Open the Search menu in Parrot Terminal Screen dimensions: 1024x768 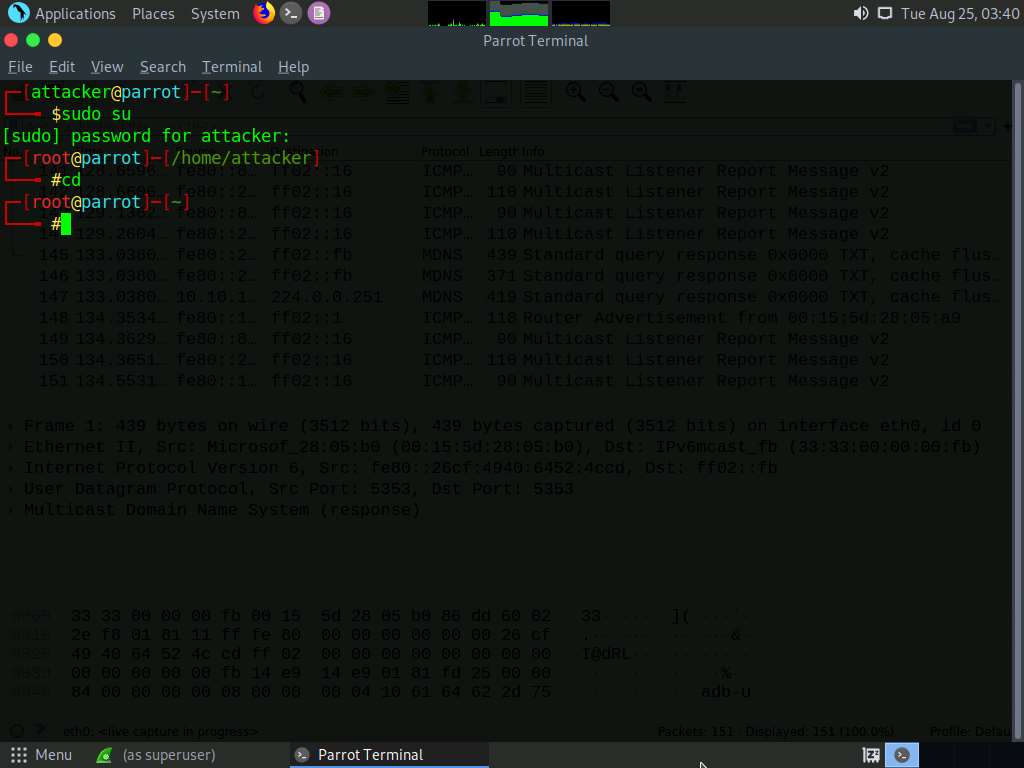click(x=163, y=67)
